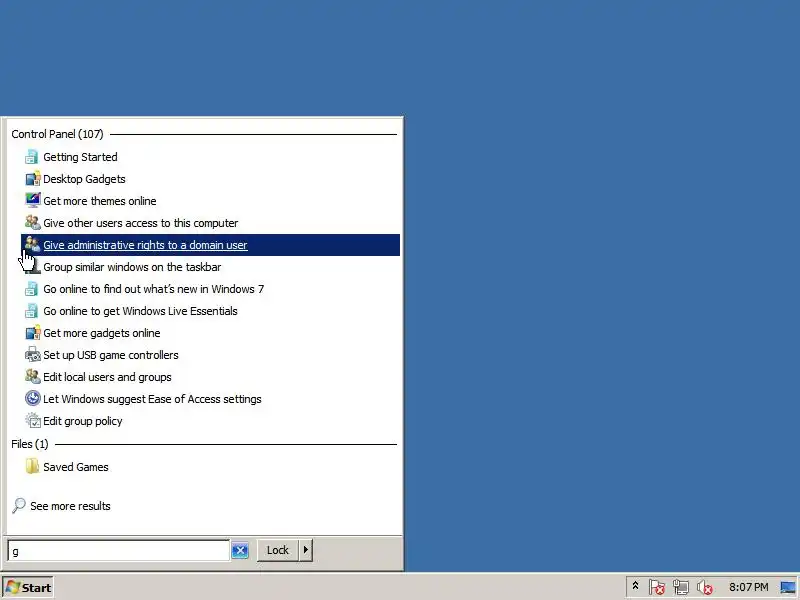Select 'Go online to get Windows Live Essentials'
Screen dimensions: 800x600
(x=140, y=311)
